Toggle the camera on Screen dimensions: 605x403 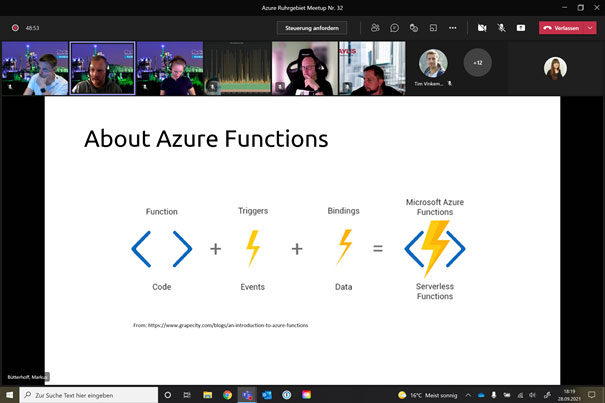[482, 28]
